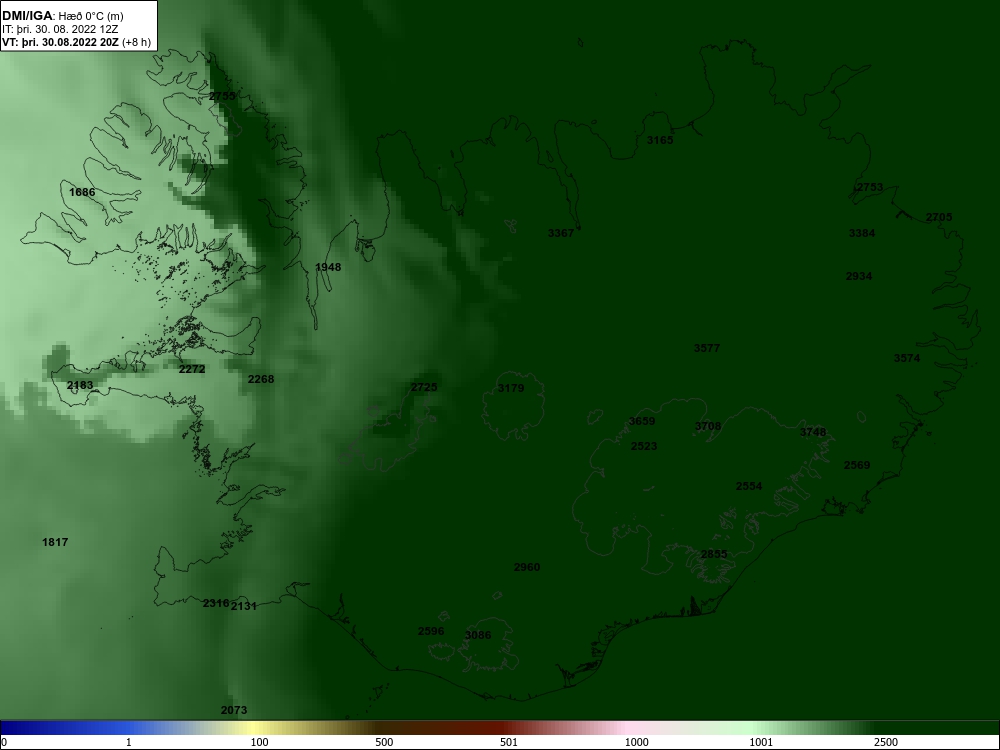Click the 2960 height value
This screenshot has width=1000, height=750.
[x=527, y=568]
